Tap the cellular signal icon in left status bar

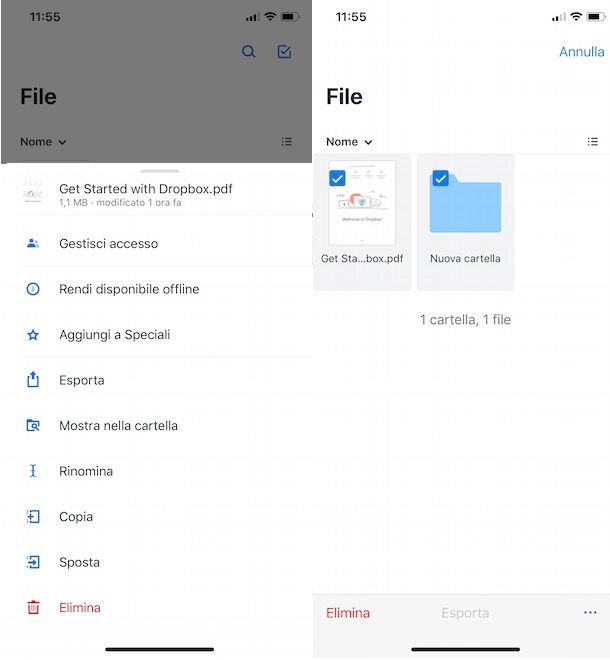pos(252,17)
